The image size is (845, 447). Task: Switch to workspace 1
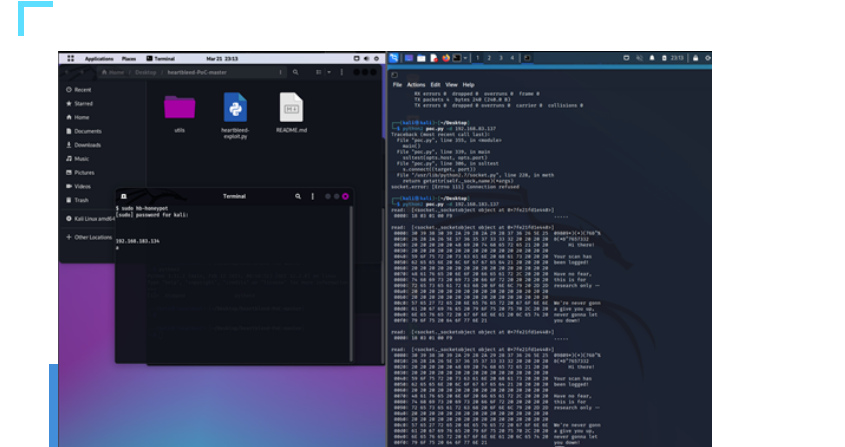[477, 58]
